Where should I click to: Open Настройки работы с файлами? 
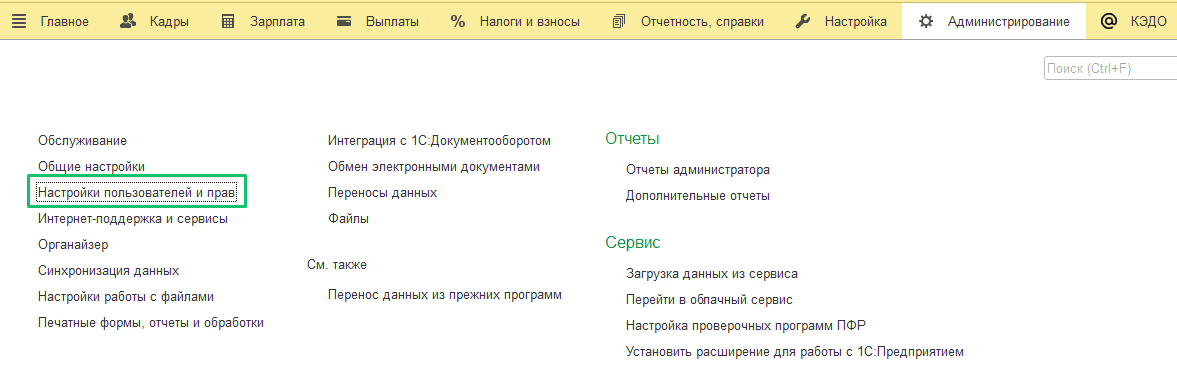[x=125, y=297]
